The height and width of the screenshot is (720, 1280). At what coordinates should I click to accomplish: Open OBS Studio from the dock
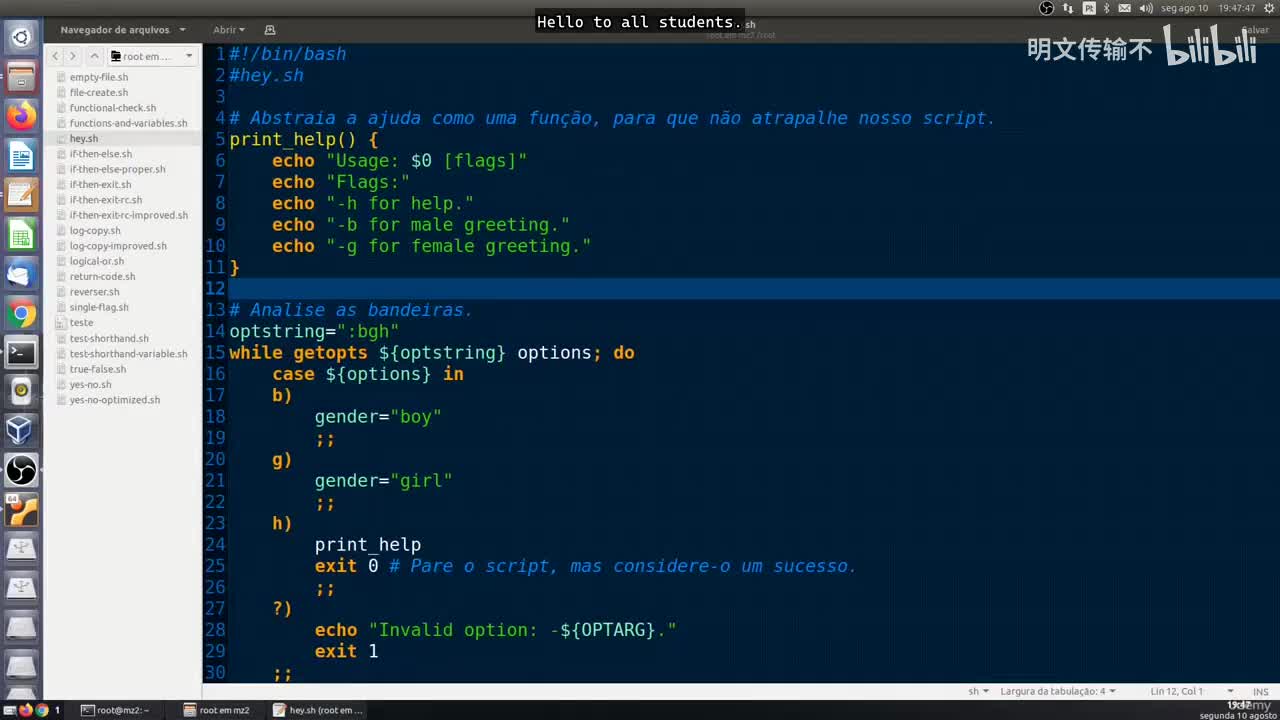click(21, 470)
